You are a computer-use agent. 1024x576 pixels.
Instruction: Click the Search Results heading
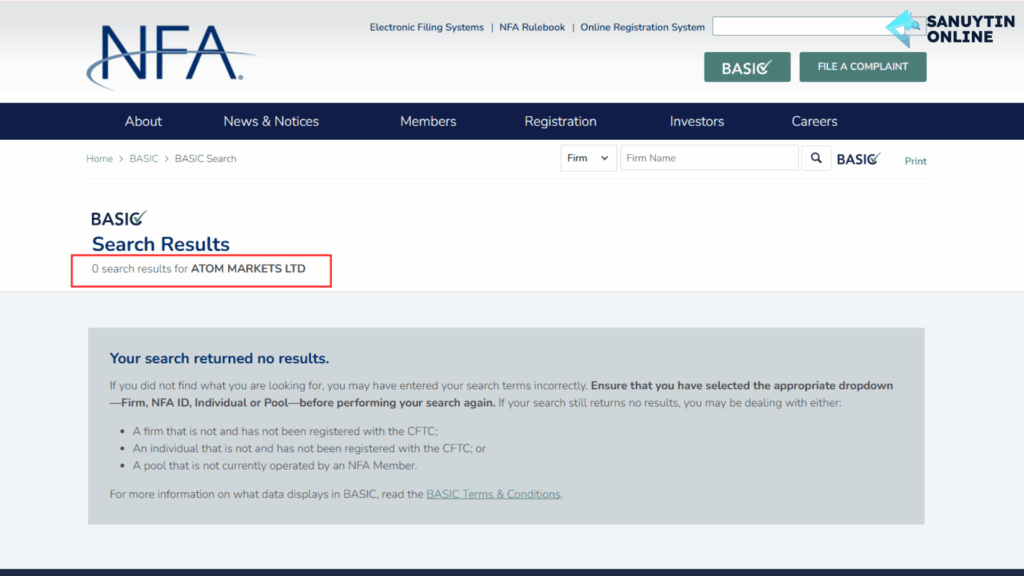click(x=161, y=244)
